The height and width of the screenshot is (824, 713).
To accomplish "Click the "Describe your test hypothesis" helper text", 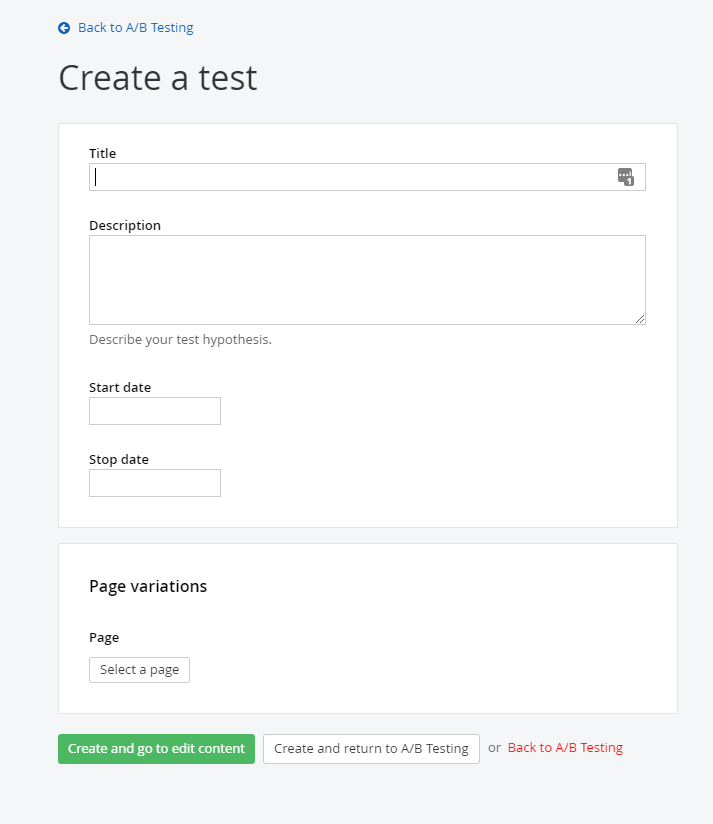I will click(180, 339).
